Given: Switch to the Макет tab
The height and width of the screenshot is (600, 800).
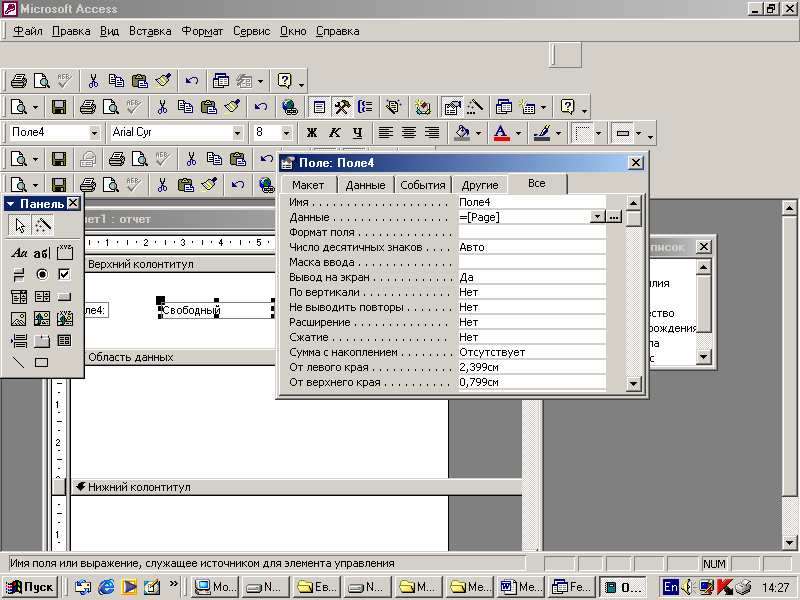Looking at the screenshot, I should coord(308,185).
